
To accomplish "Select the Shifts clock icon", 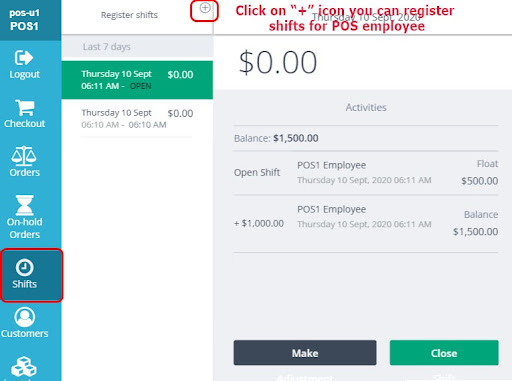I will pyautogui.click(x=24, y=267).
